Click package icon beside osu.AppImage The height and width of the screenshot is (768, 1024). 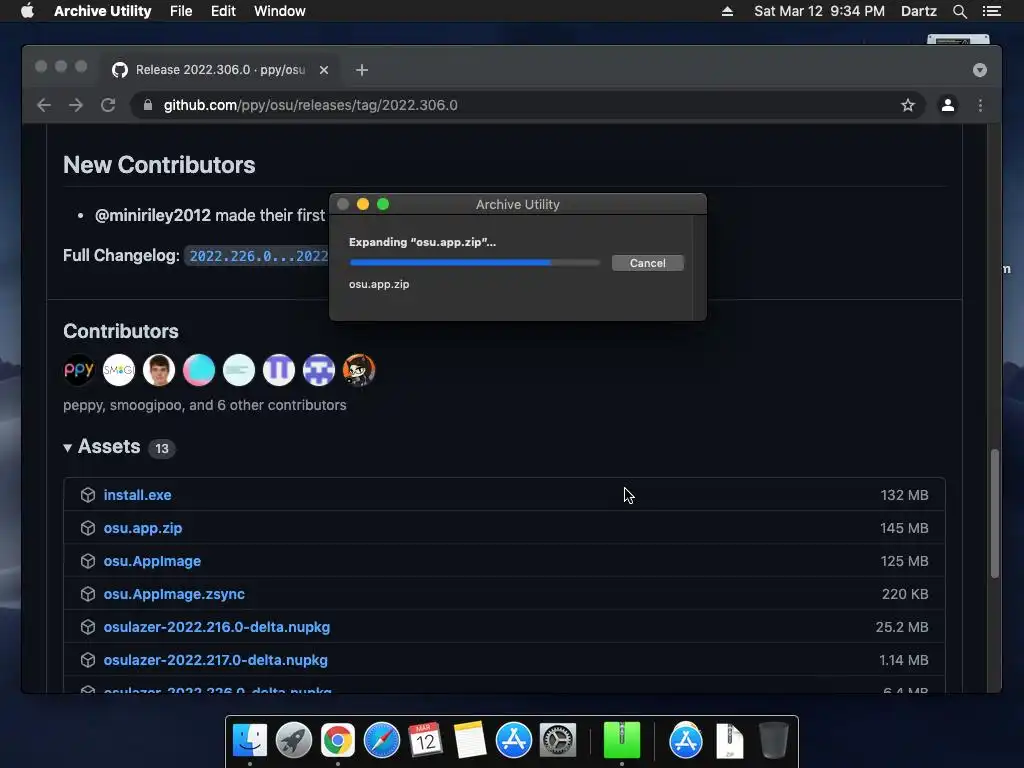[88, 561]
